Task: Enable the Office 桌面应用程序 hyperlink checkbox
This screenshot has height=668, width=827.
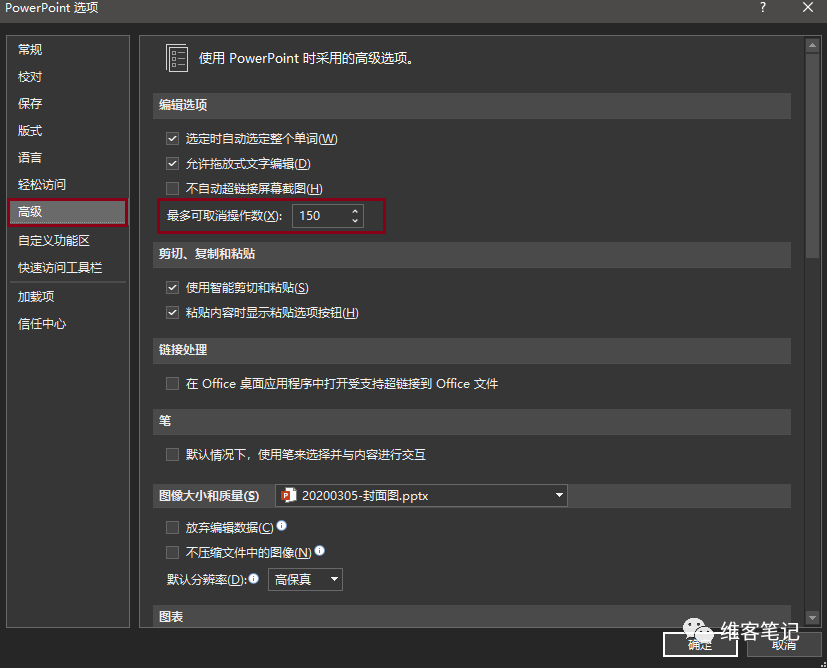Action: click(172, 383)
